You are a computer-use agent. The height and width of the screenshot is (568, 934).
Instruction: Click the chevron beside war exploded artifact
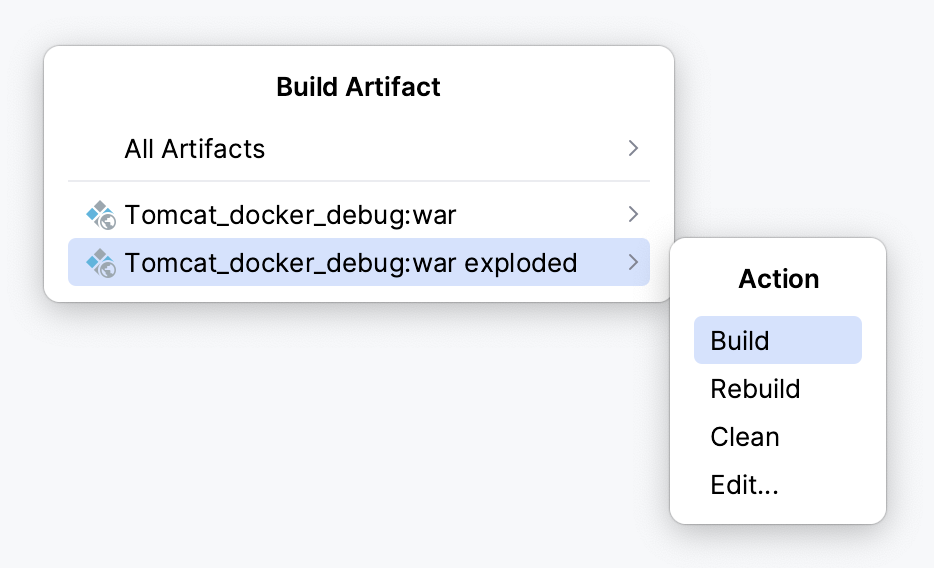632,262
